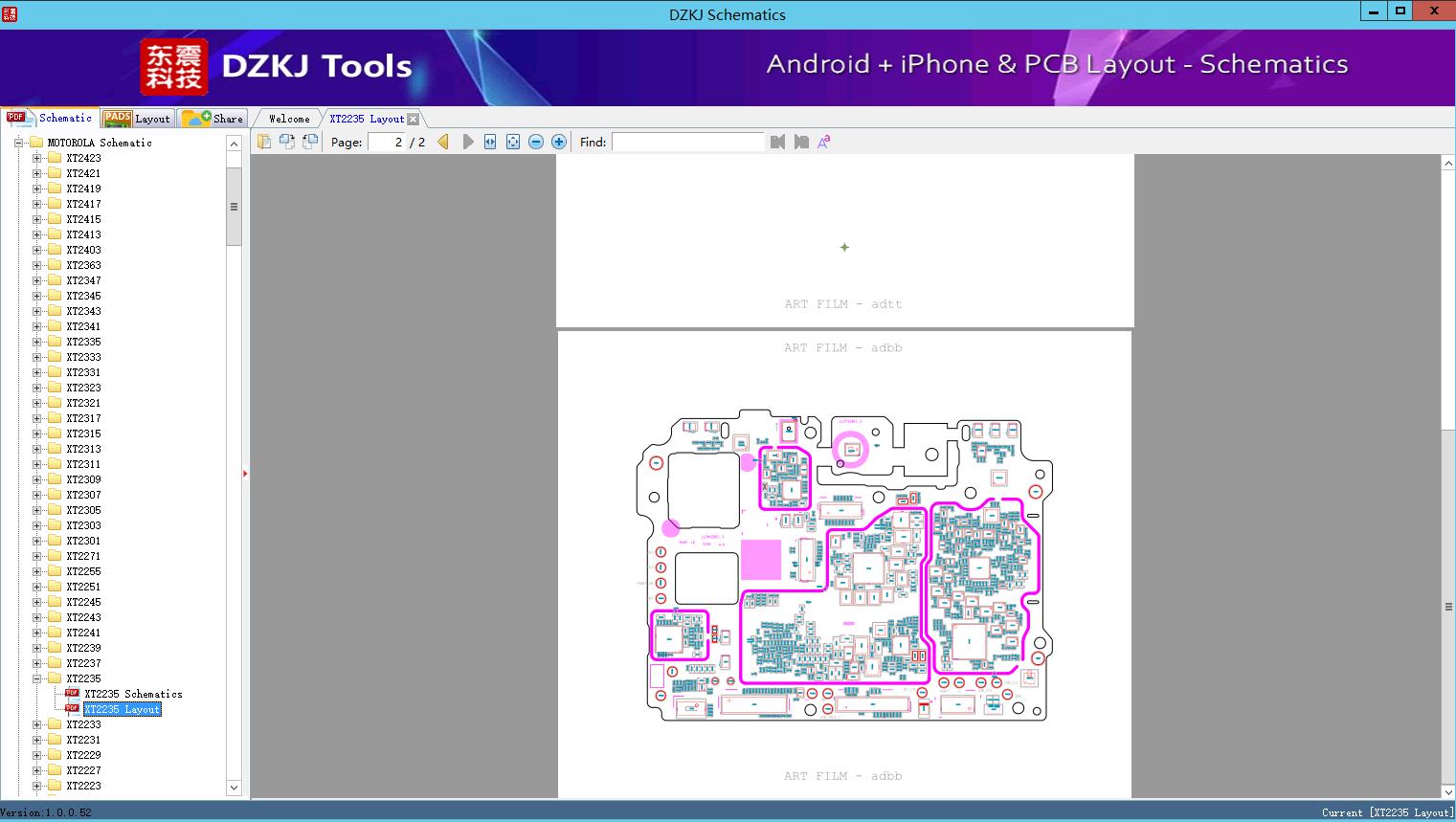The width and height of the screenshot is (1456, 822).
Task: Expand the XT2419 folder
Action: (x=36, y=189)
